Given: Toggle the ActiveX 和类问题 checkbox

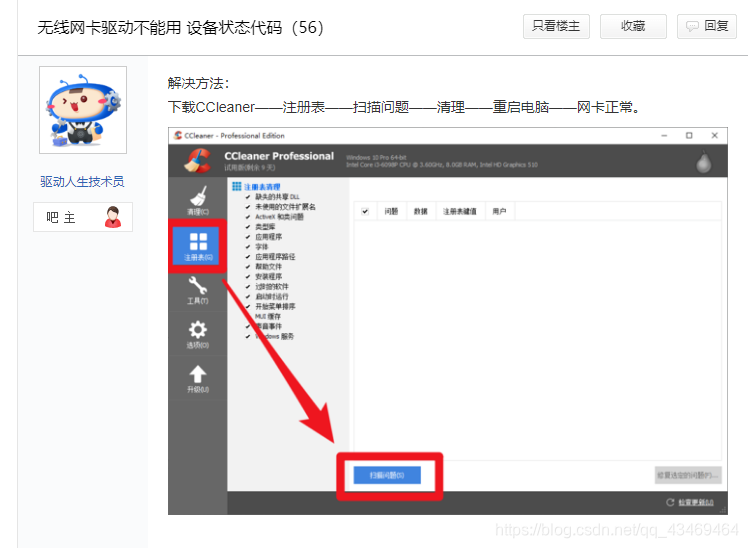Looking at the screenshot, I should pos(248,217).
